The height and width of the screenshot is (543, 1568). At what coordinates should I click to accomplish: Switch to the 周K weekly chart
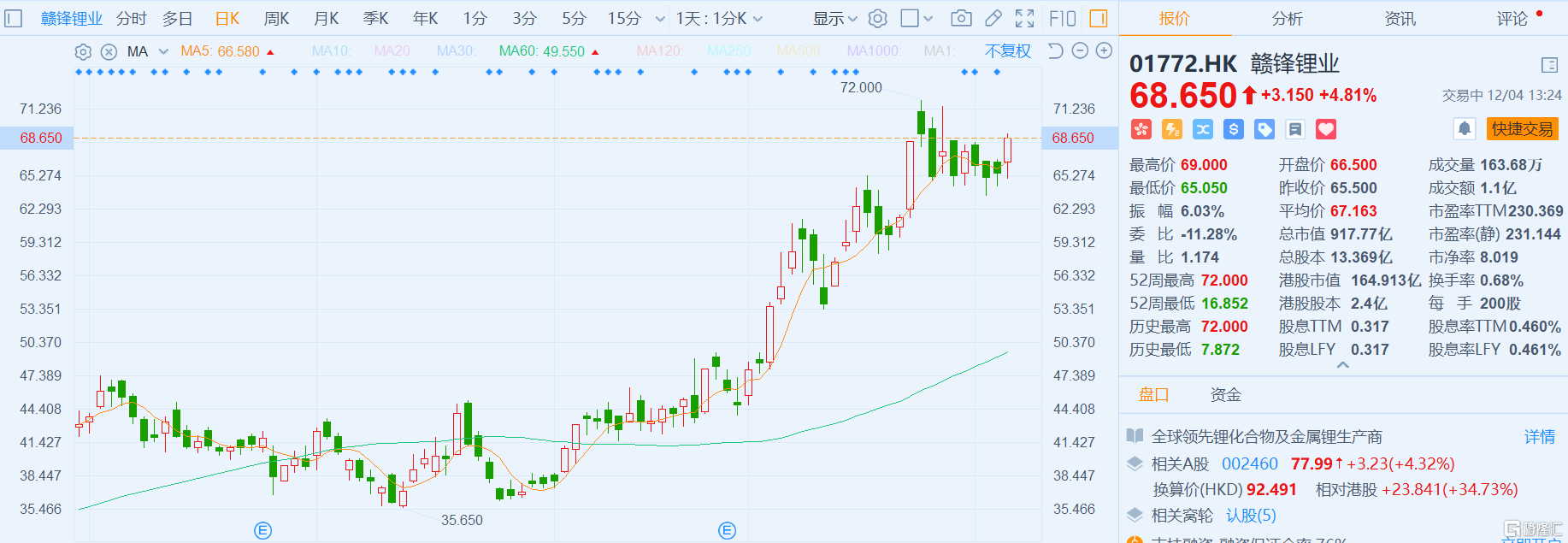tap(276, 18)
